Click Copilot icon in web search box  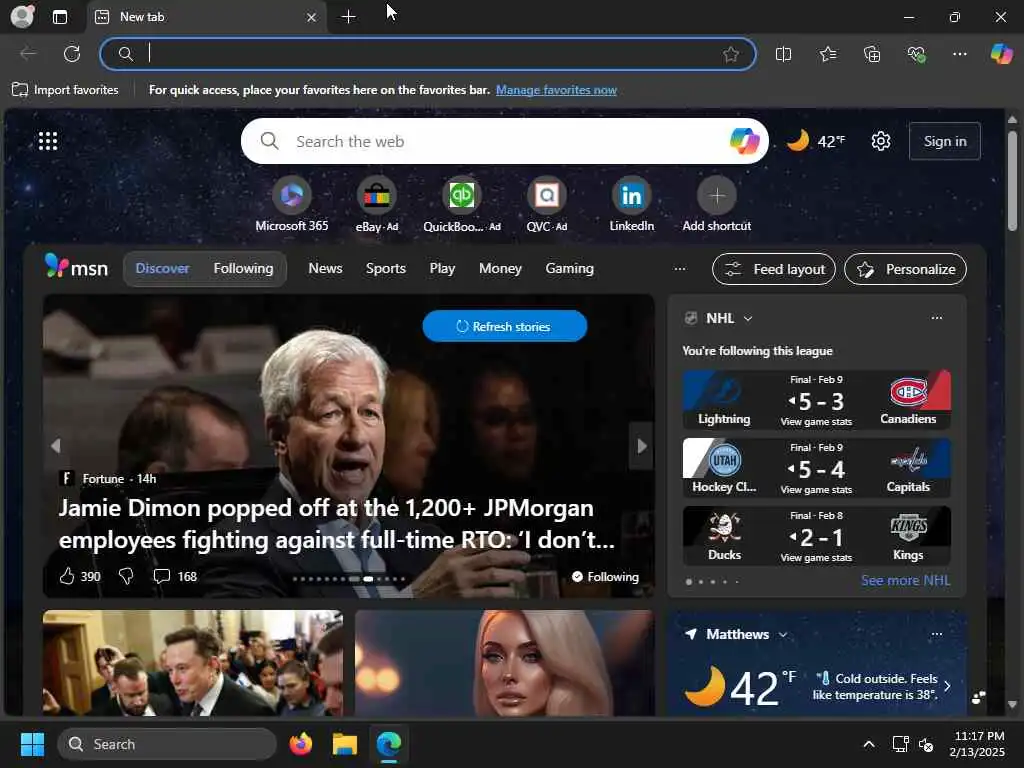(744, 141)
